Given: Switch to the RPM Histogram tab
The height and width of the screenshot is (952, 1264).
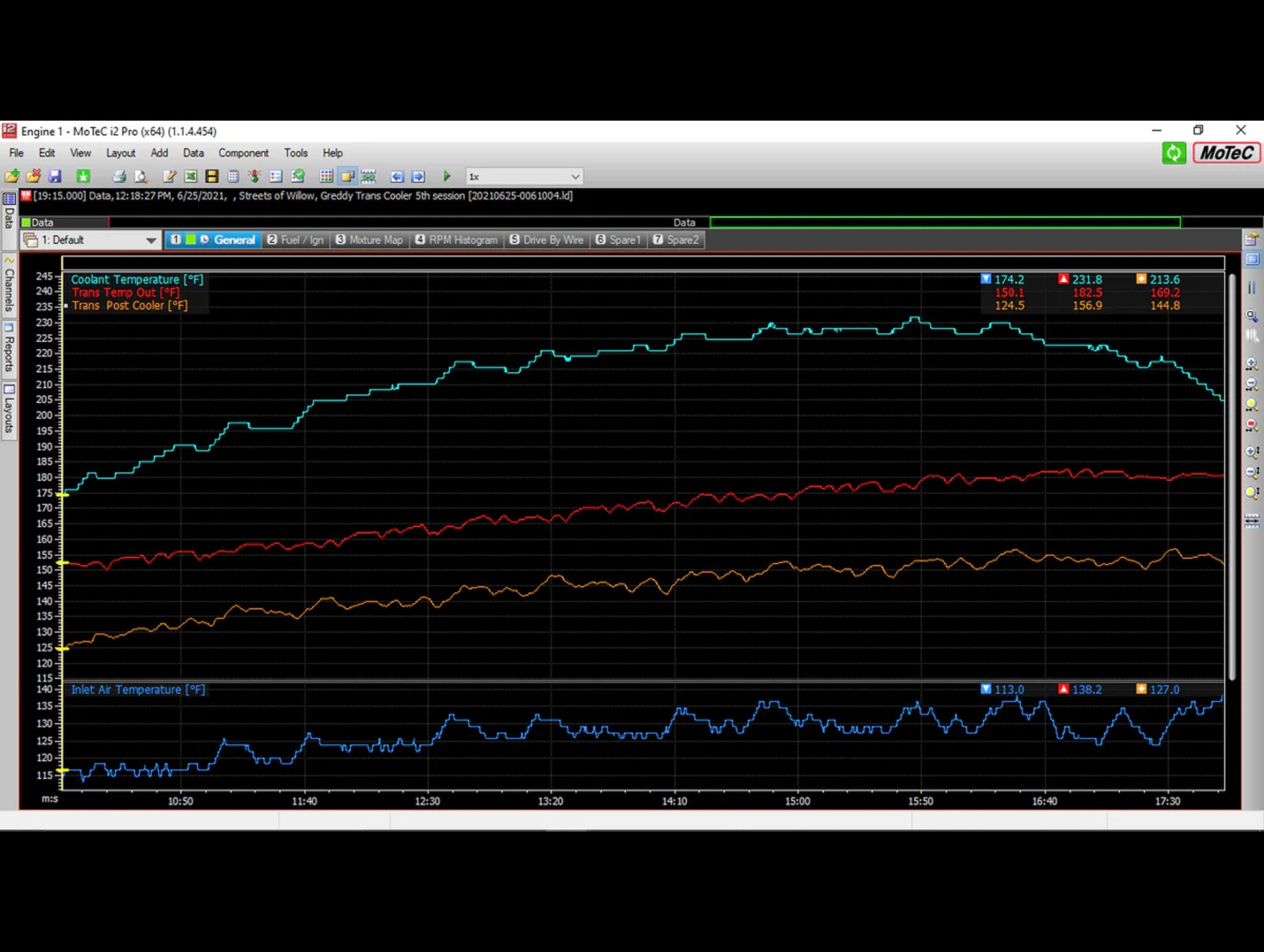Looking at the screenshot, I should tap(457, 240).
